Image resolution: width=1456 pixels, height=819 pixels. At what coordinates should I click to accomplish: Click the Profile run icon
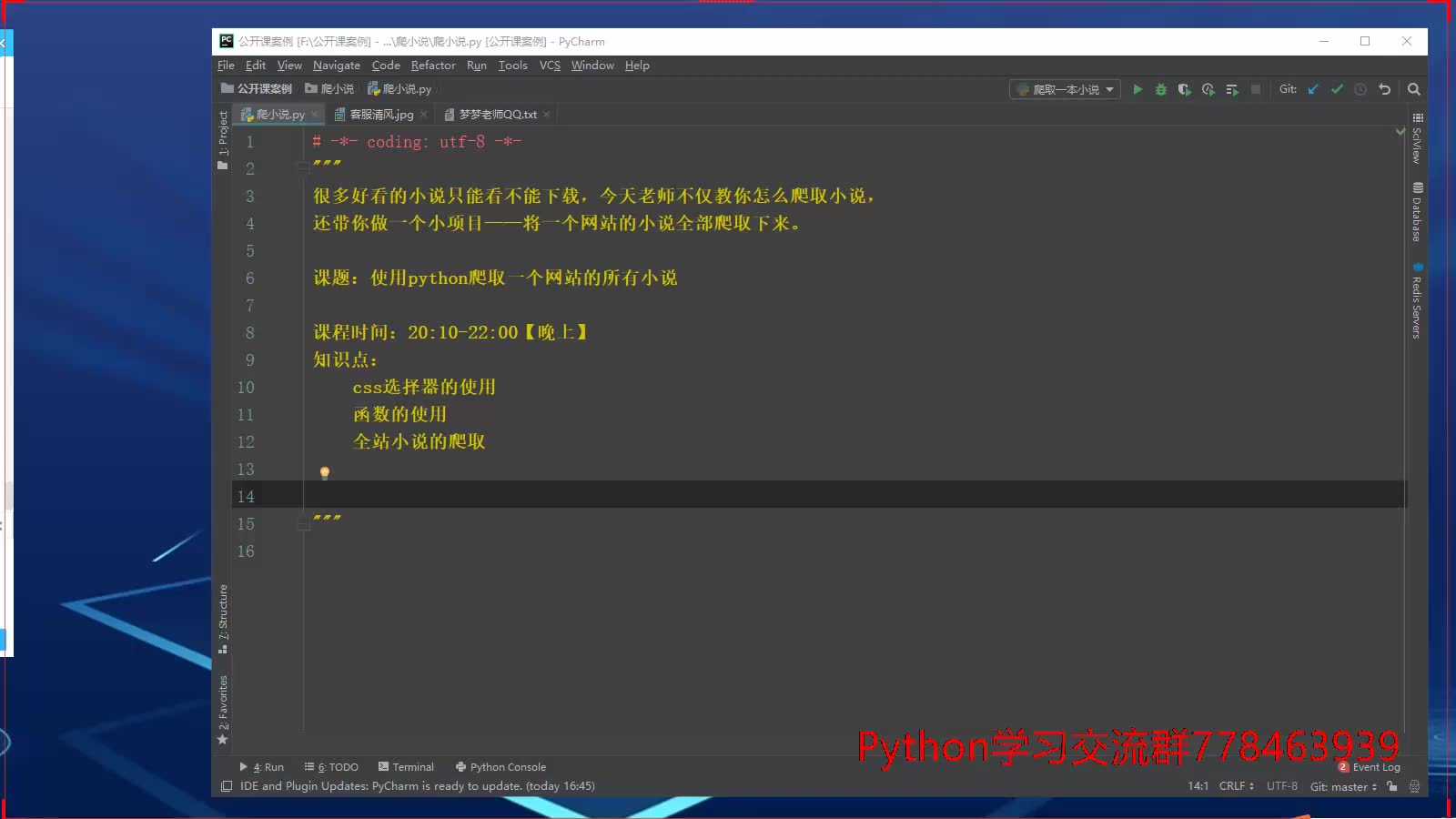click(1208, 89)
